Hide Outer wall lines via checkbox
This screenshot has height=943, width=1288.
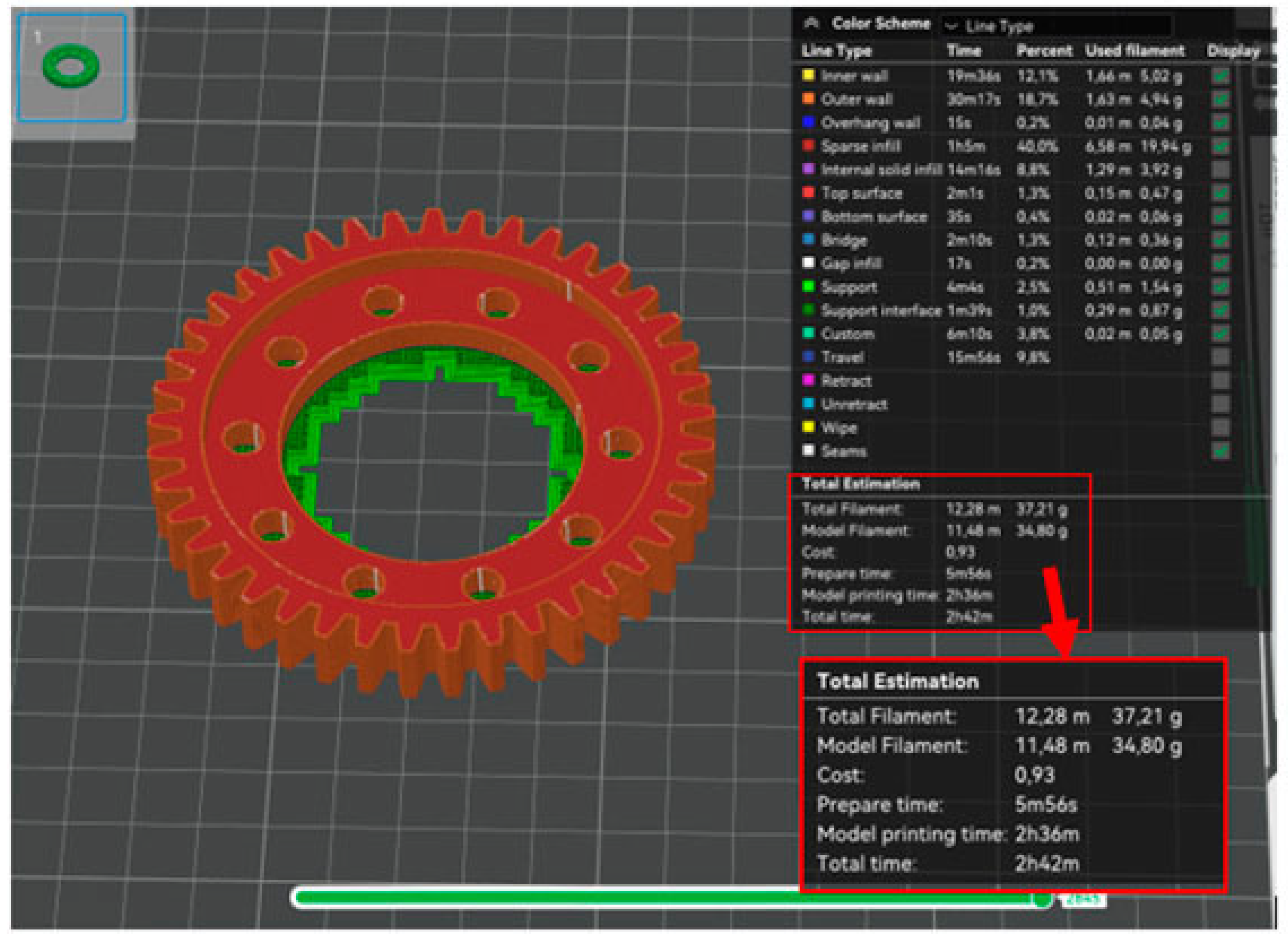tap(1220, 100)
